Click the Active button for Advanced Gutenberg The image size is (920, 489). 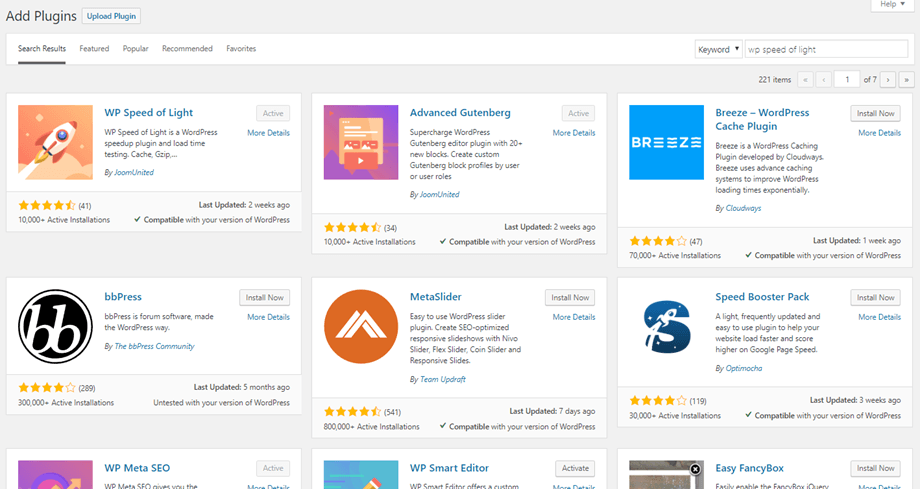pyautogui.click(x=579, y=113)
